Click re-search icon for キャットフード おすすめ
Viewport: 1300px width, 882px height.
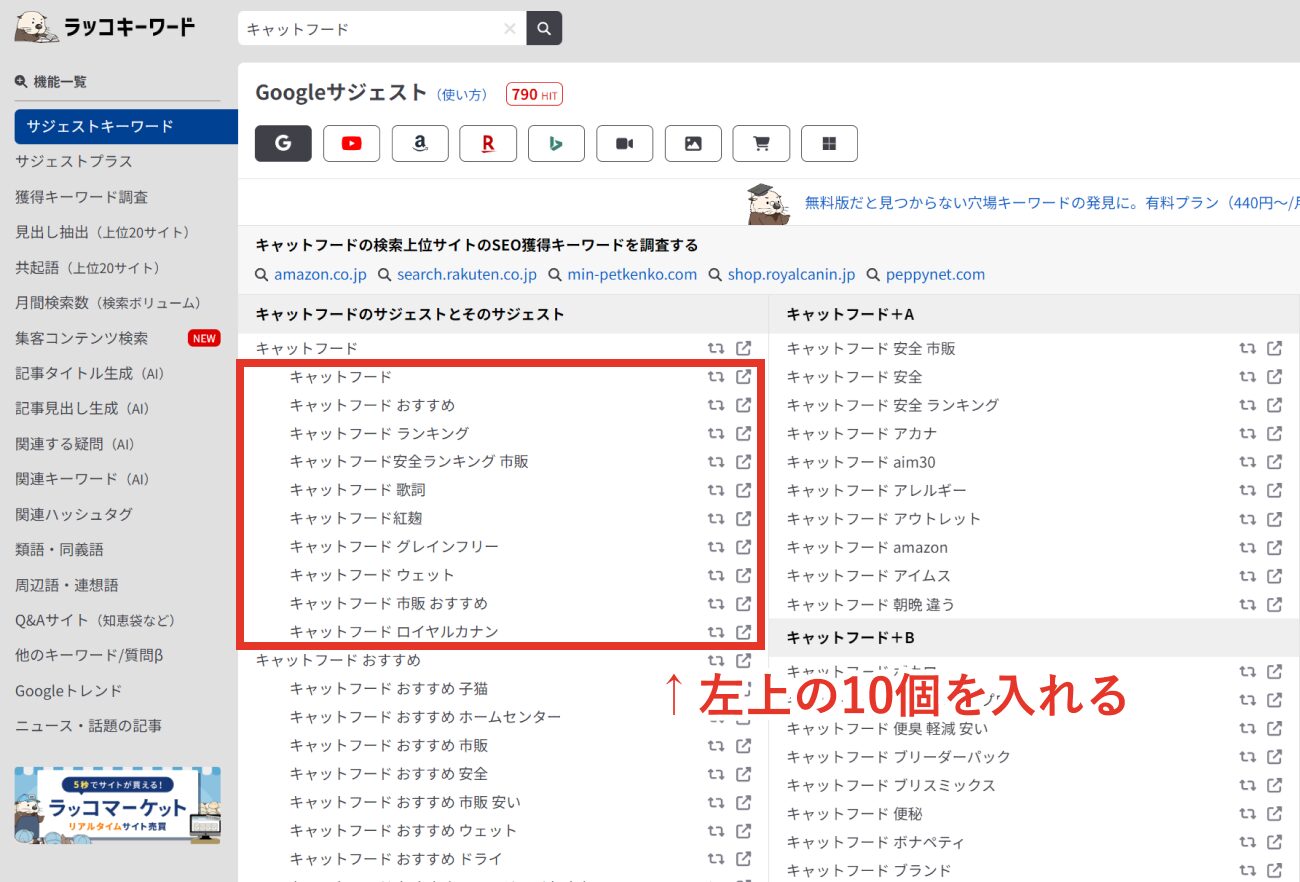[716, 405]
